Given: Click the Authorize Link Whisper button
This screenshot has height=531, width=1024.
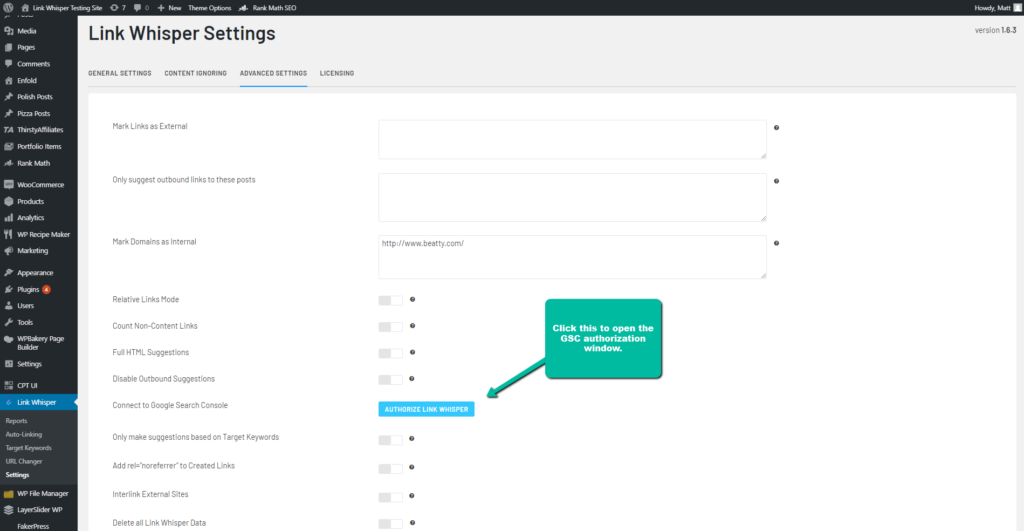Looking at the screenshot, I should click(x=426, y=409).
